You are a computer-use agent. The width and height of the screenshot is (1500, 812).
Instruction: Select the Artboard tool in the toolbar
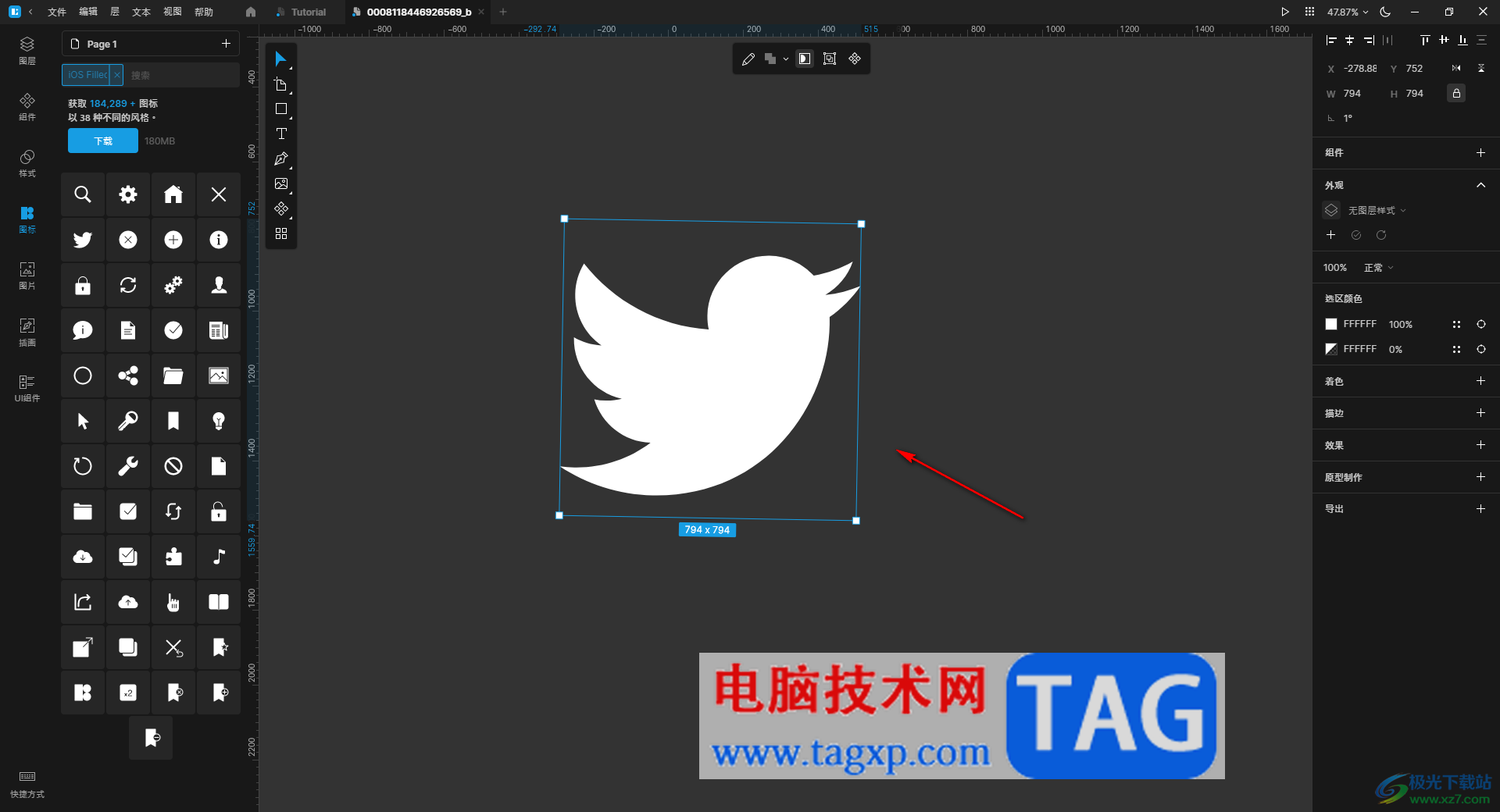pos(280,84)
